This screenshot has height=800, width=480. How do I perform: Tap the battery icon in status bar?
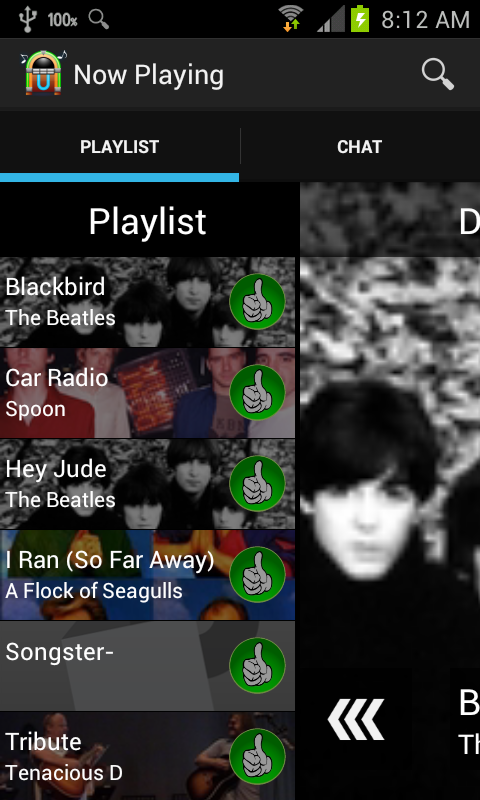(360, 19)
